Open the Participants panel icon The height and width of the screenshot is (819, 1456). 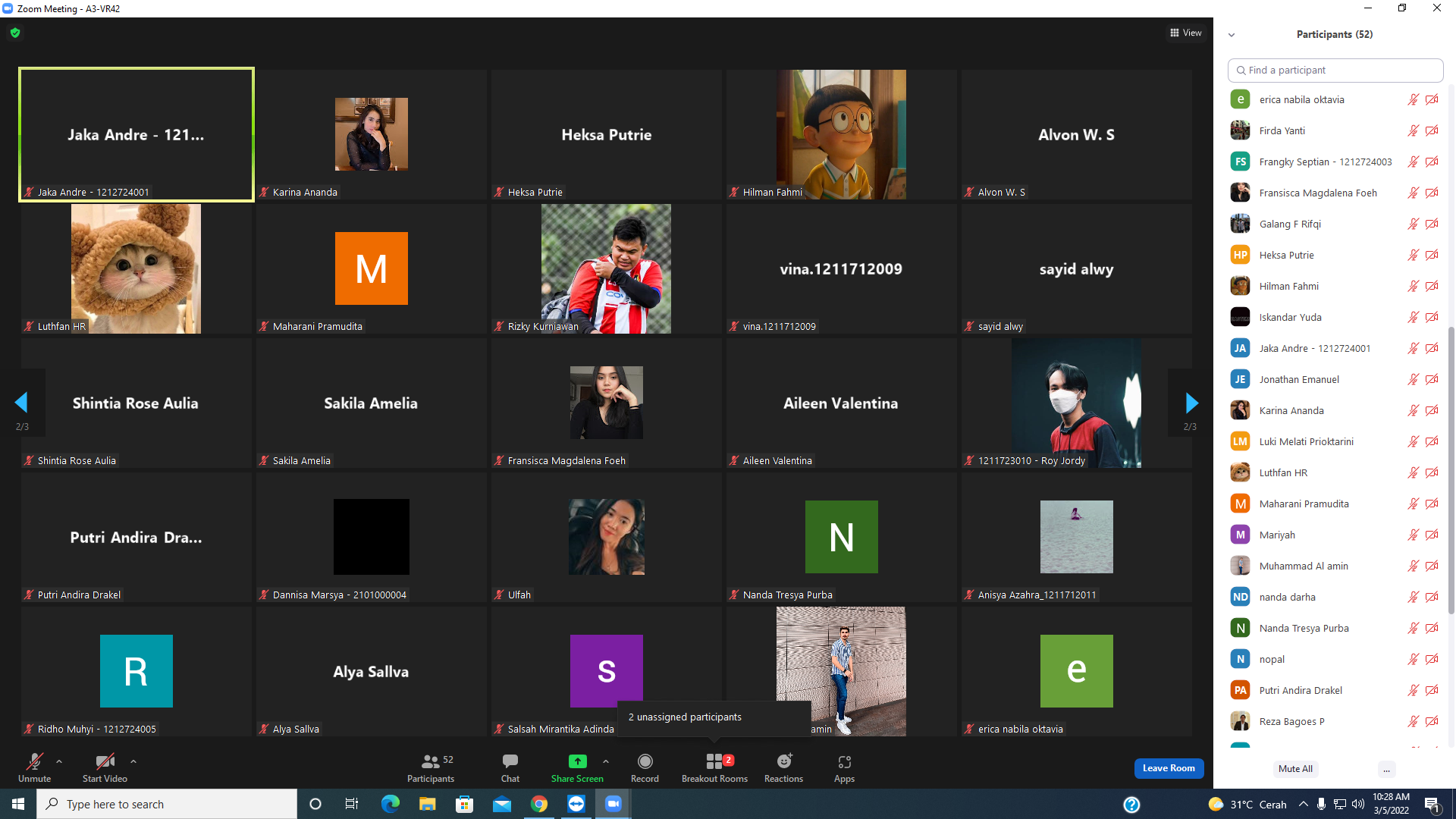(431, 761)
